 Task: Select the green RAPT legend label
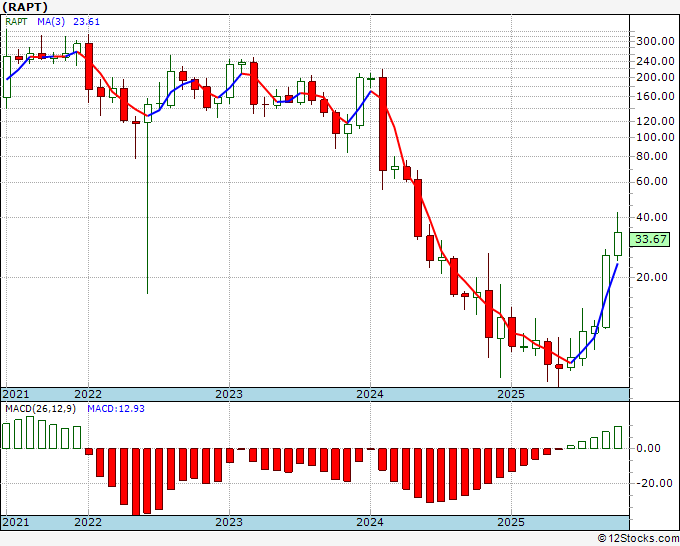16,22
